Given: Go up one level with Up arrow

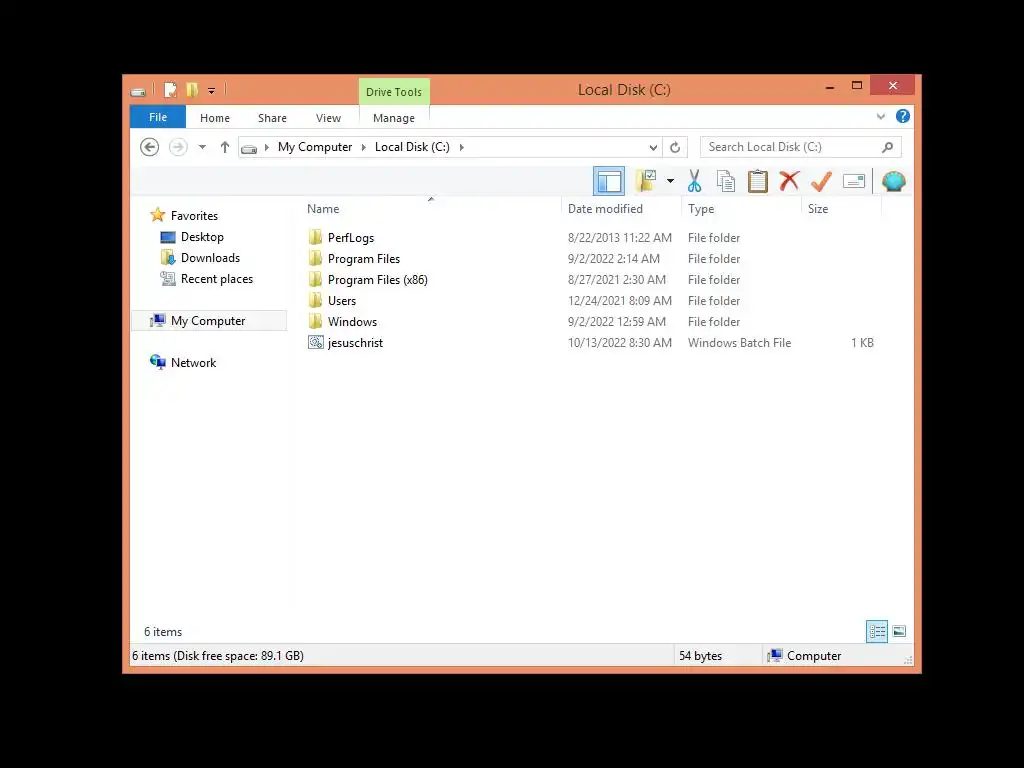Looking at the screenshot, I should 225,147.
